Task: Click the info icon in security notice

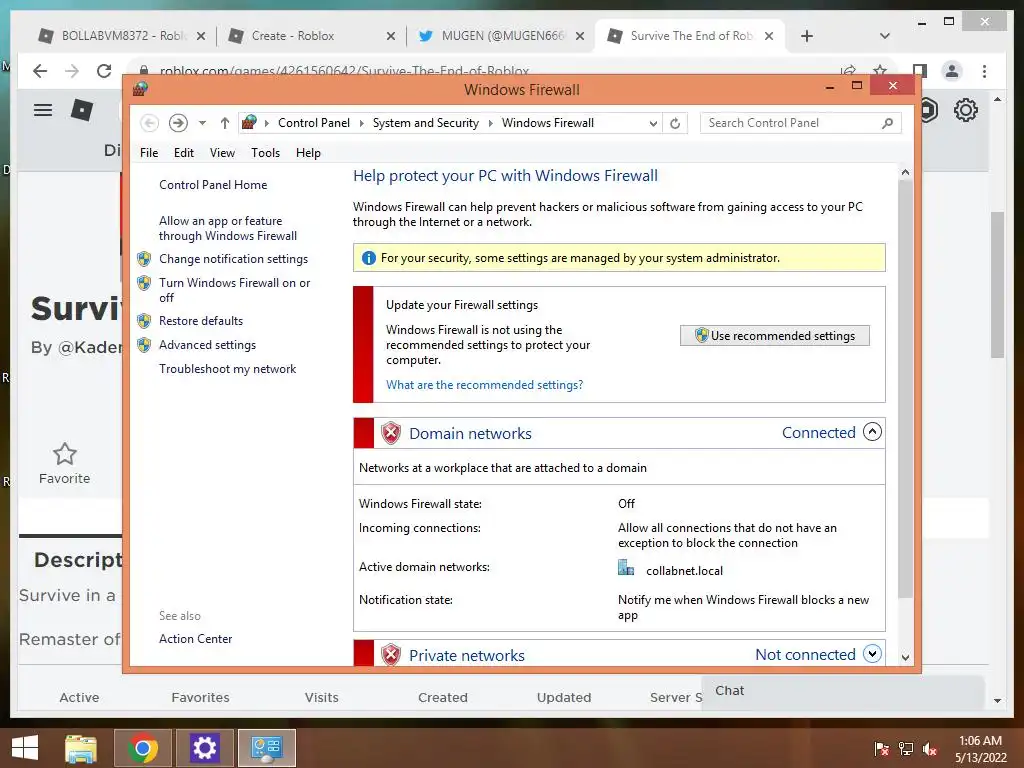Action: pos(368,258)
